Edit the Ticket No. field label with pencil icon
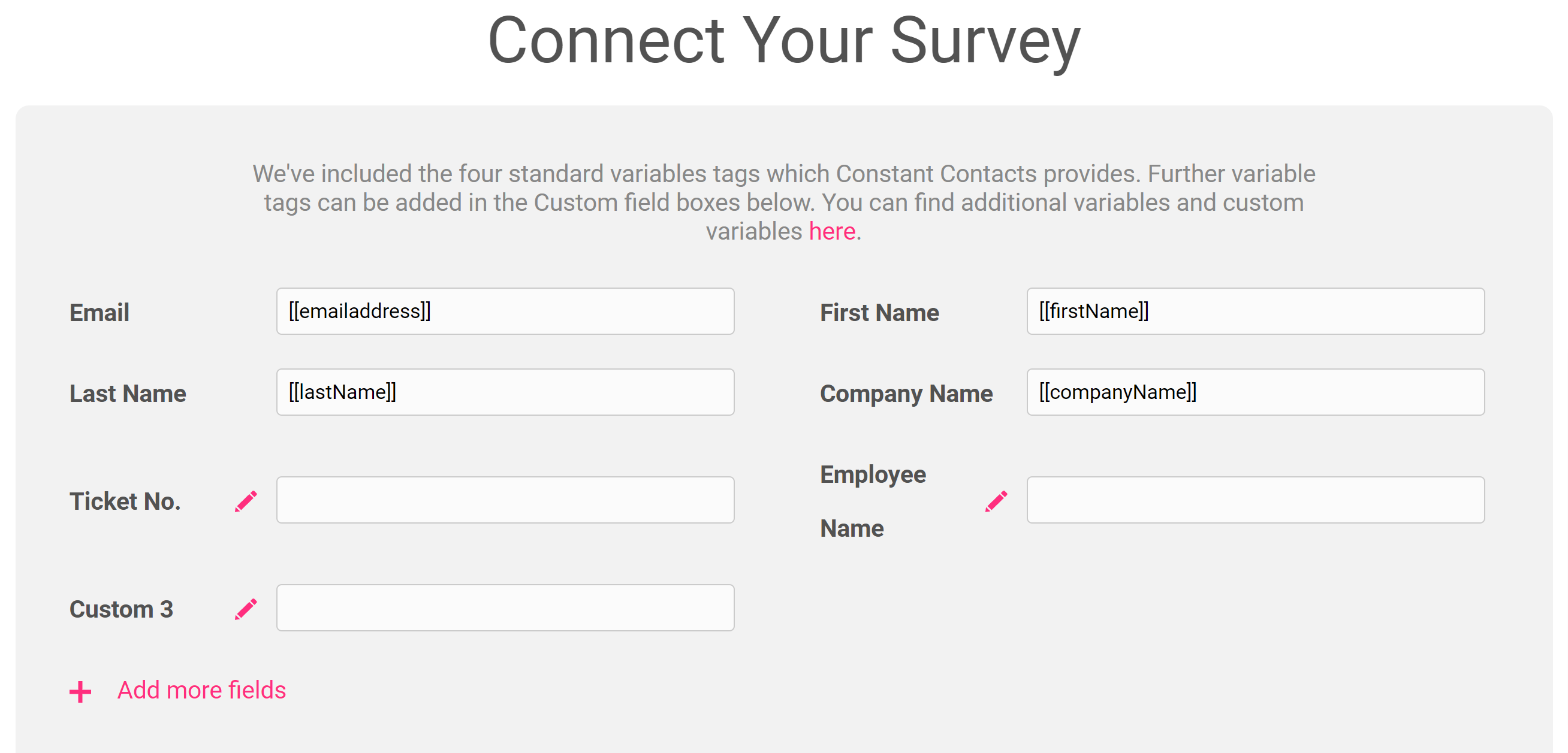Image resolution: width=1568 pixels, height=753 pixels. (246, 501)
